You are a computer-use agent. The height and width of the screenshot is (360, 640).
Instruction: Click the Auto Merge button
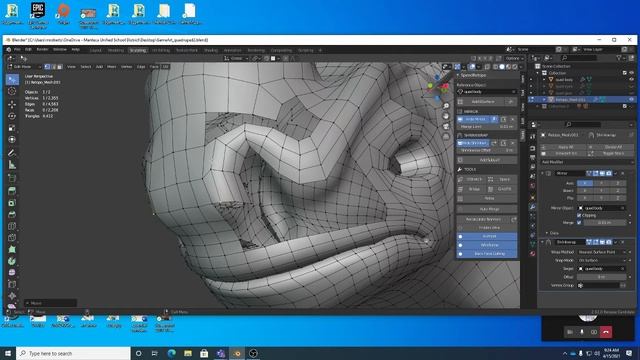click(x=487, y=209)
